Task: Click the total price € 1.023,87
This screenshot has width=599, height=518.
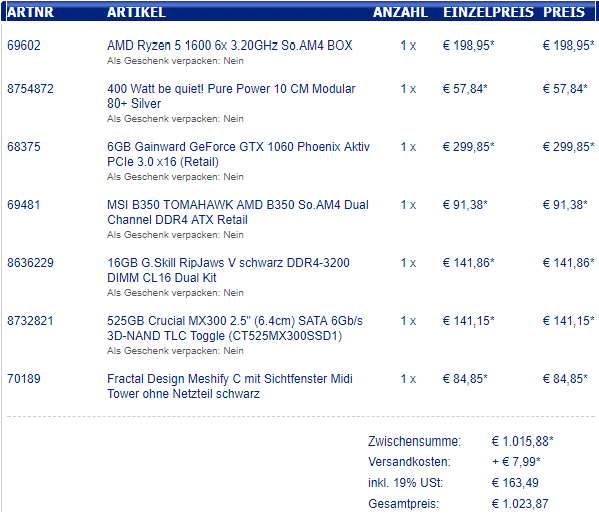Action: point(520,504)
